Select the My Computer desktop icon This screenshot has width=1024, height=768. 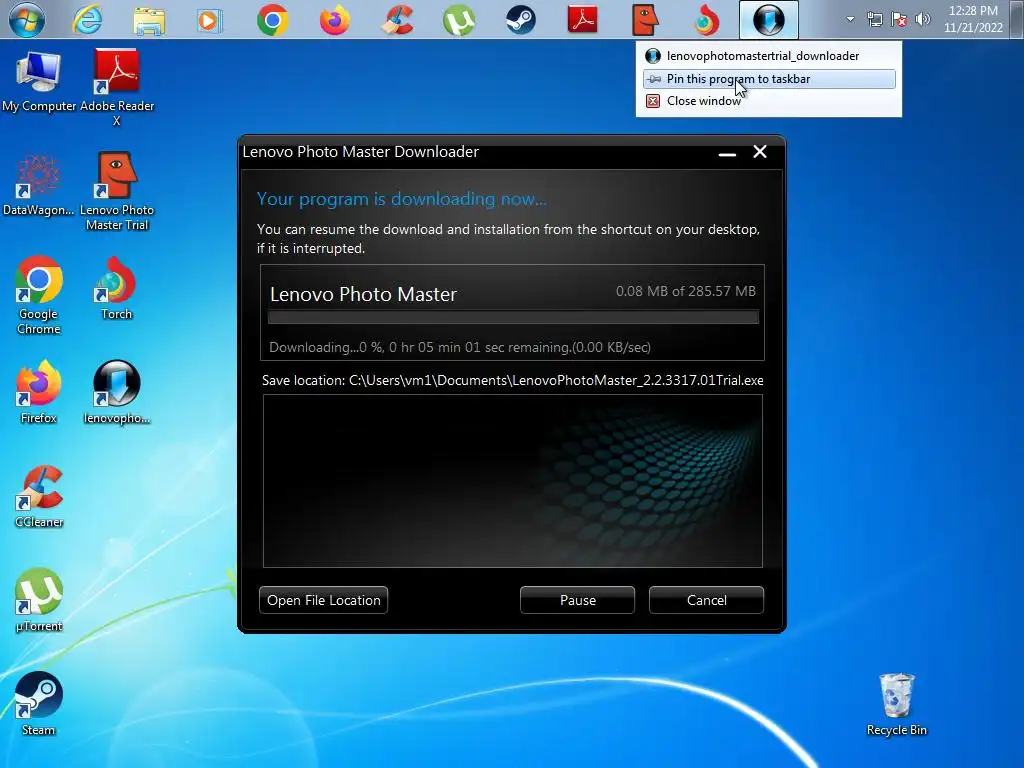(39, 80)
